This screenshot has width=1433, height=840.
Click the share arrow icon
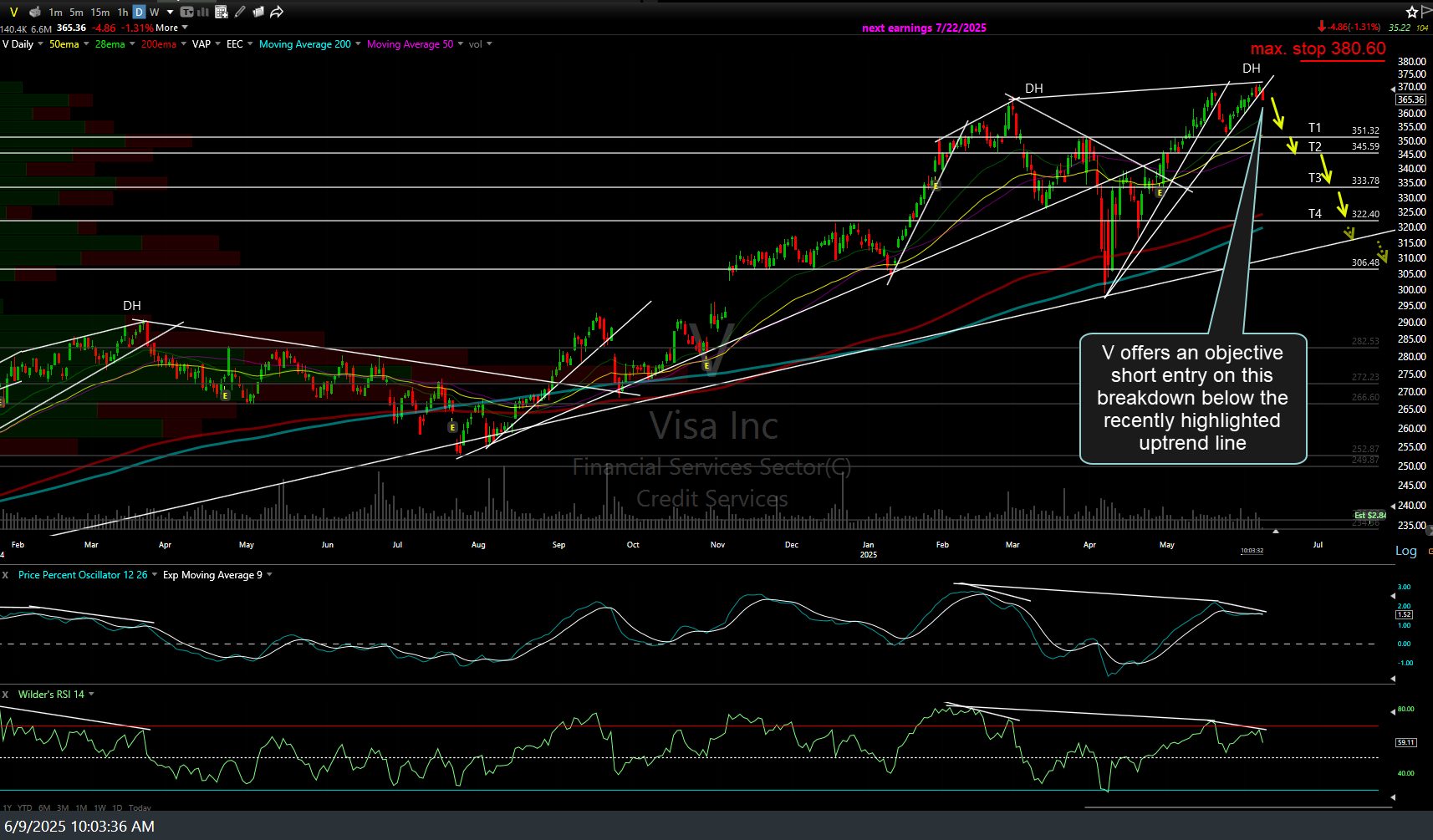pos(277,12)
